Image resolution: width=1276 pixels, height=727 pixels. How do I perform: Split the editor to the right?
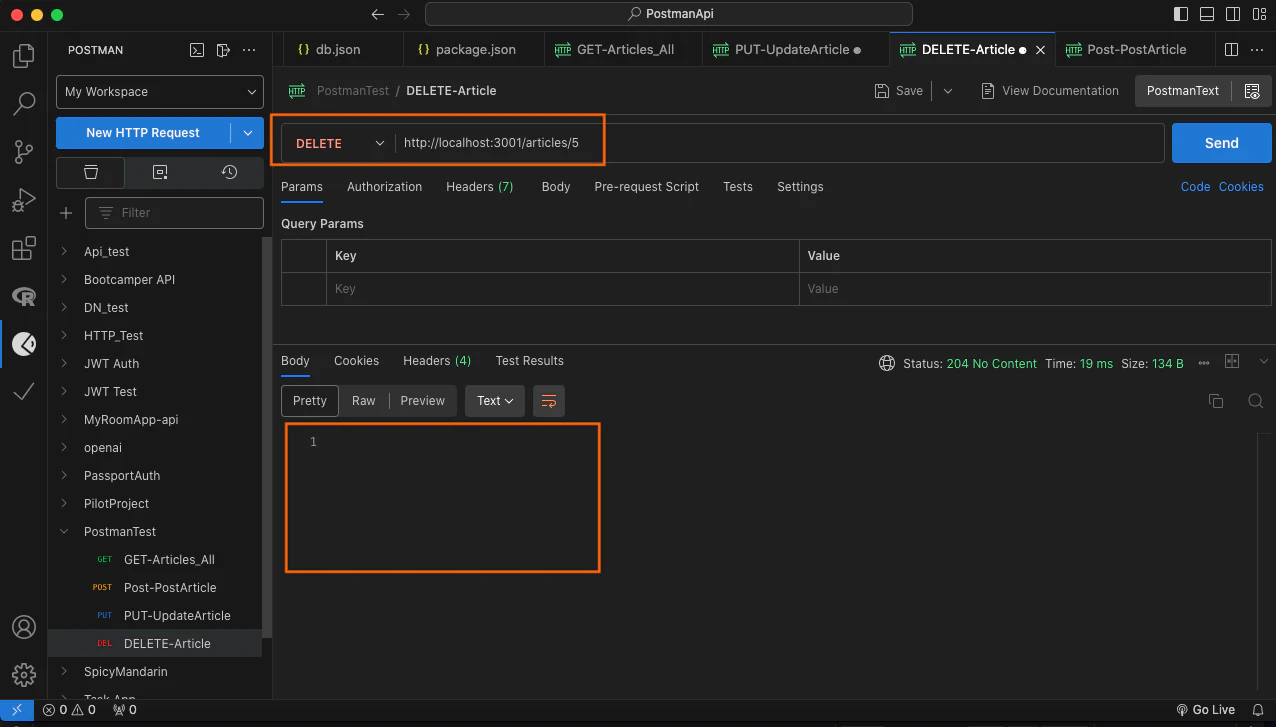pos(1231,49)
